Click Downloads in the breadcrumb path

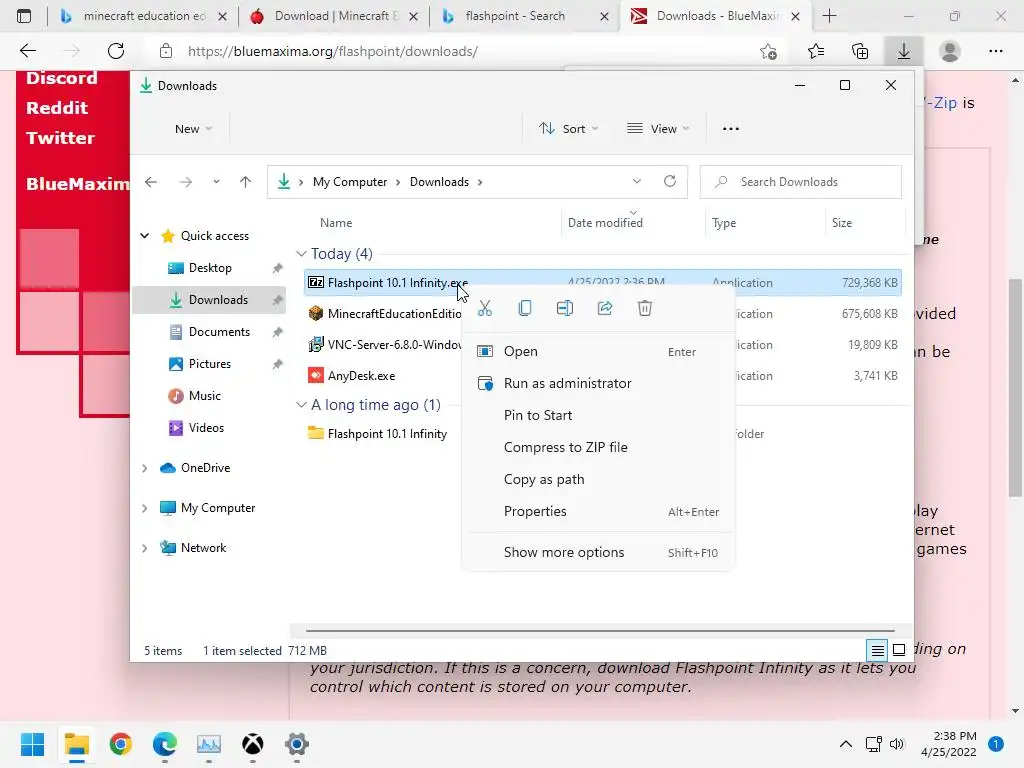tap(440, 182)
